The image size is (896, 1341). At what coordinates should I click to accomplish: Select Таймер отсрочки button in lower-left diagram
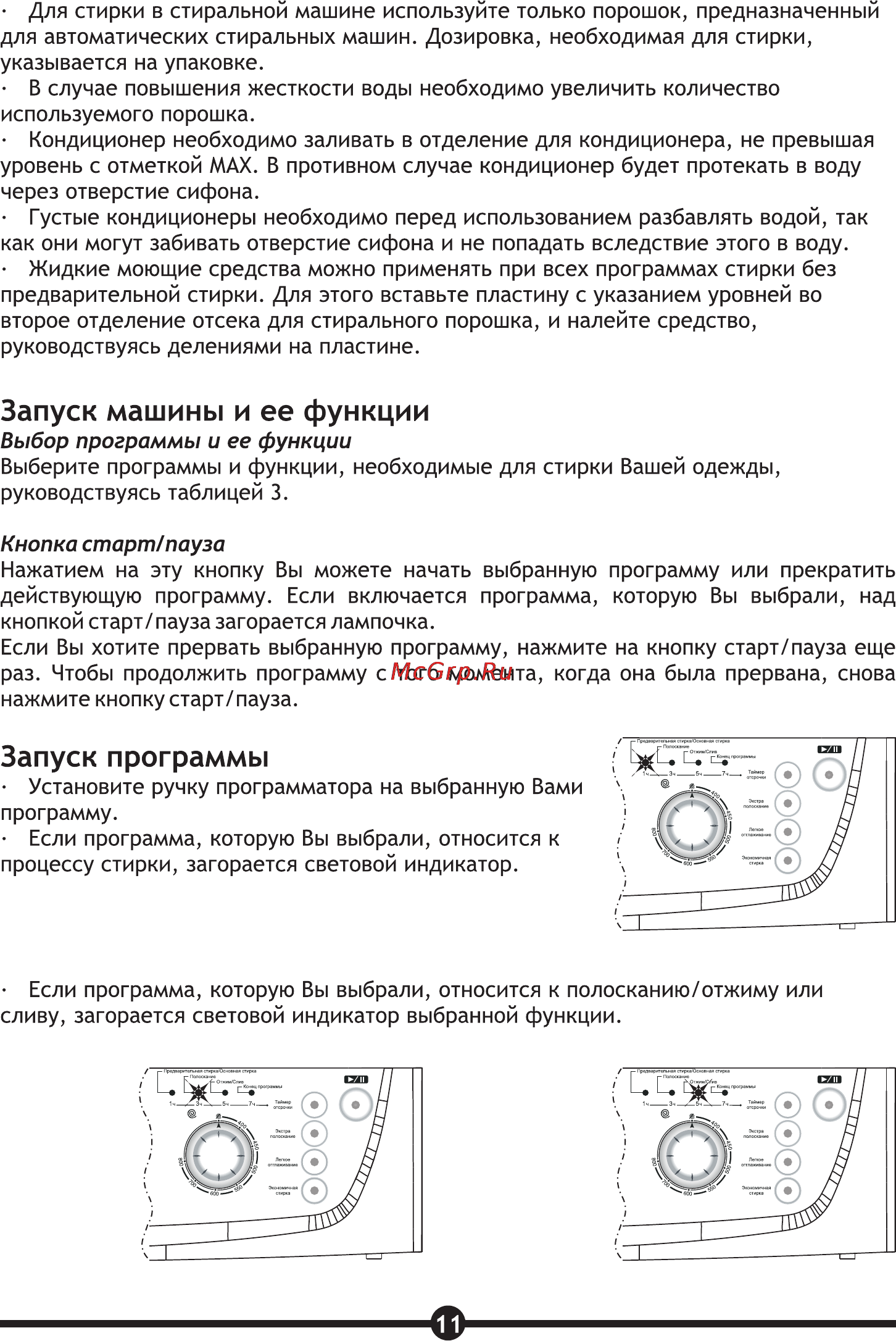(314, 1105)
